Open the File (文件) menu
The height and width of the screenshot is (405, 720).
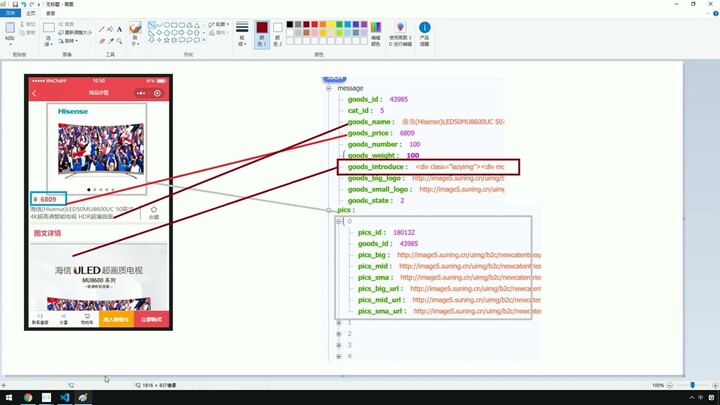pos(10,13)
